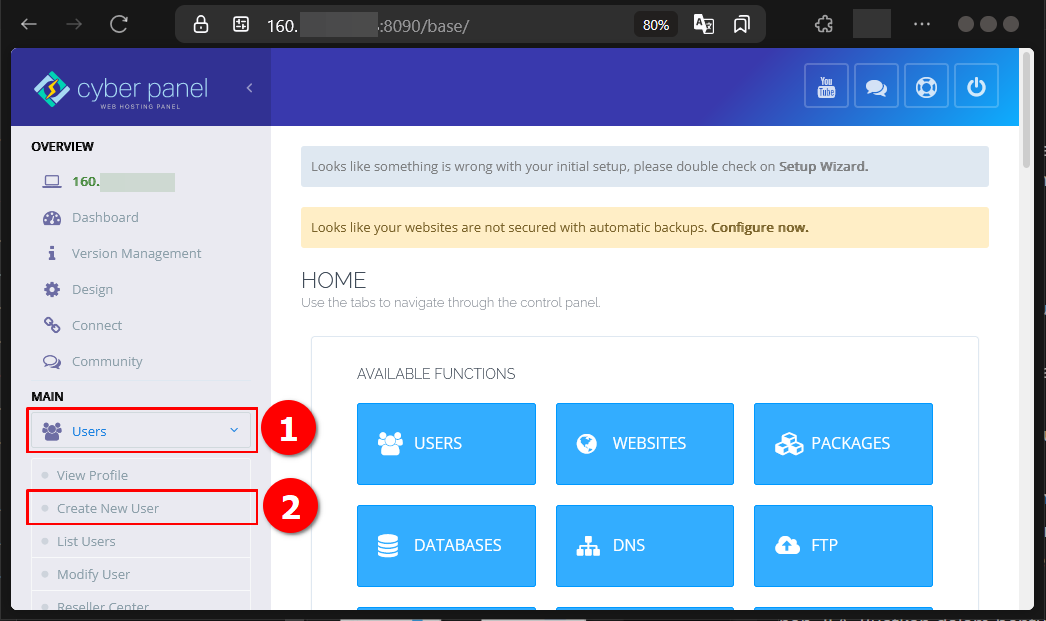Viewport: 1046px width, 621px height.
Task: Open the USERS function tile
Action: [446, 444]
